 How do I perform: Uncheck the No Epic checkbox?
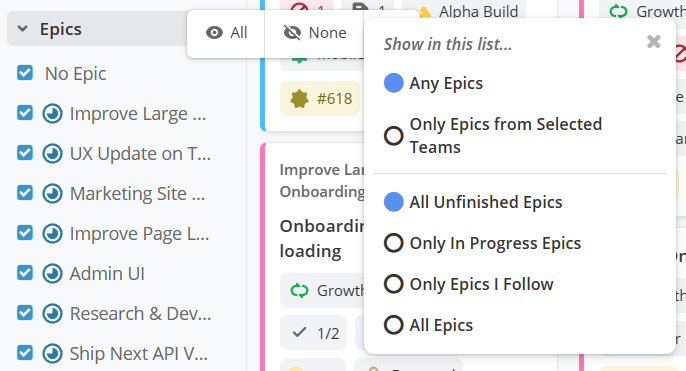click(x=25, y=73)
